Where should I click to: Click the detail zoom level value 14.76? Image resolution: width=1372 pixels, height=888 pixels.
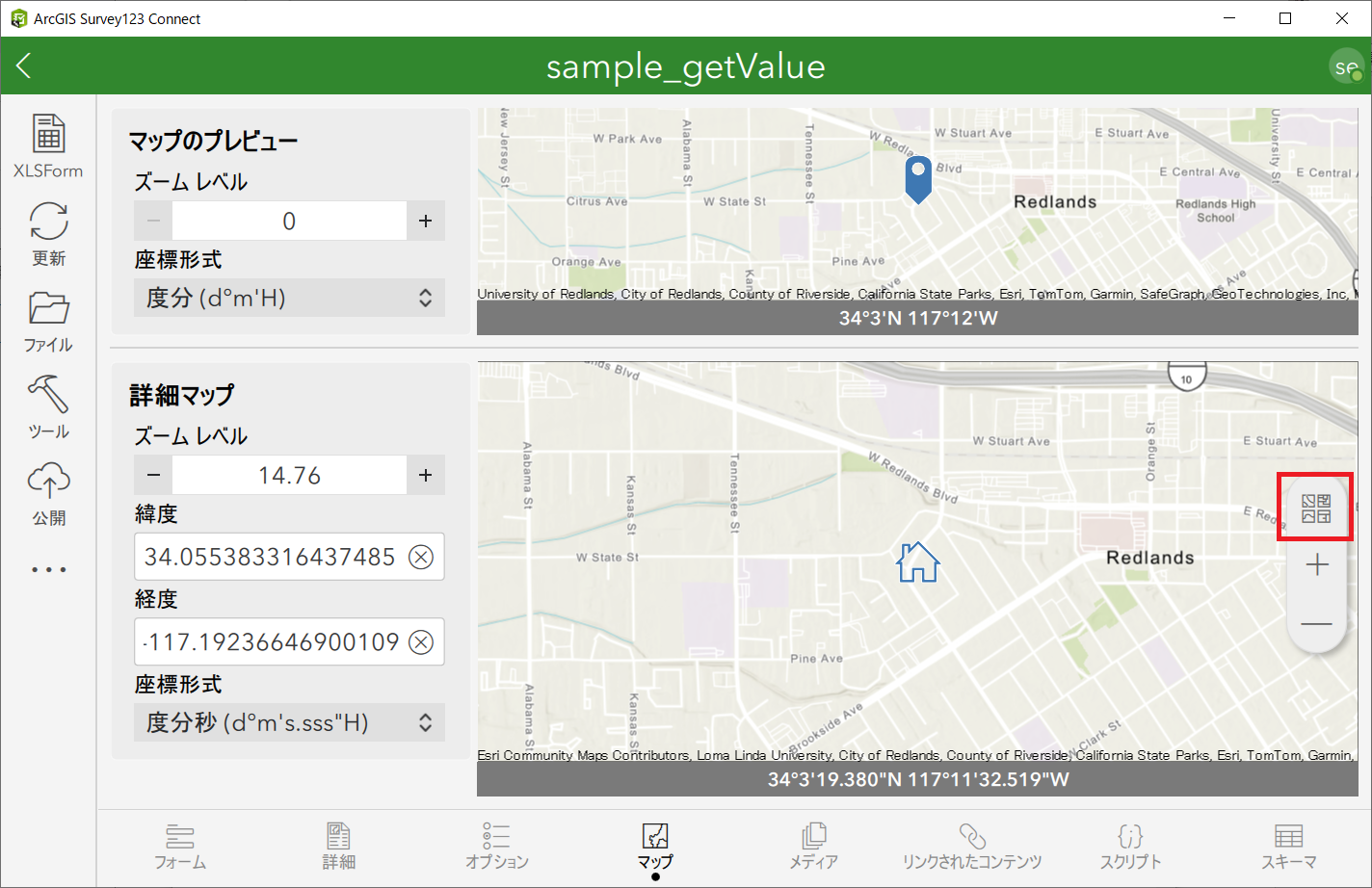289,475
